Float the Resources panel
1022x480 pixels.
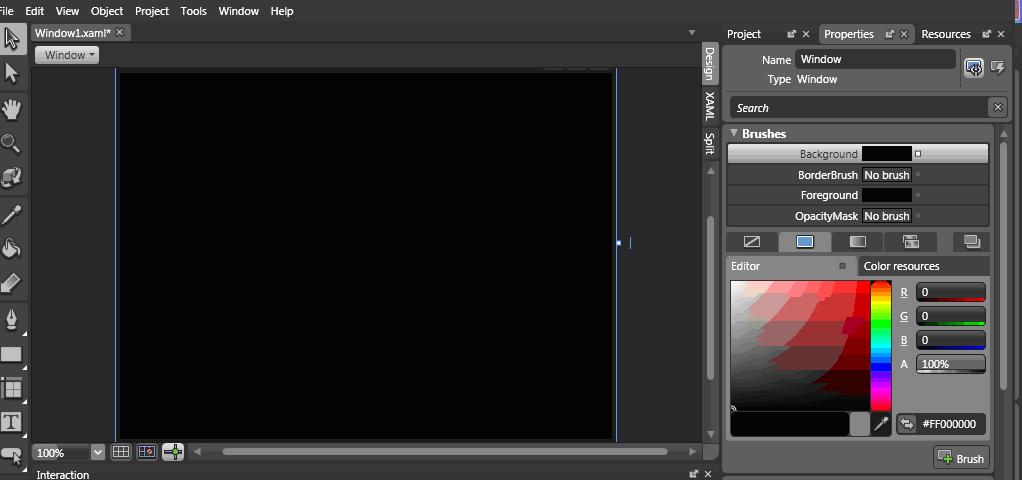click(987, 35)
